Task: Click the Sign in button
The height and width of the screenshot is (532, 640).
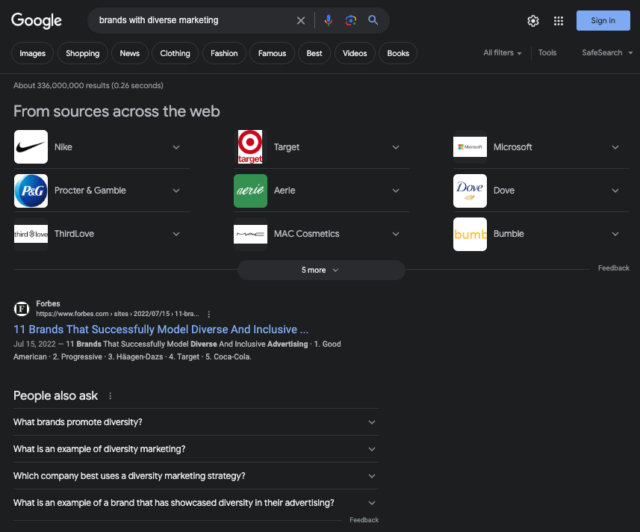Action: coord(603,20)
